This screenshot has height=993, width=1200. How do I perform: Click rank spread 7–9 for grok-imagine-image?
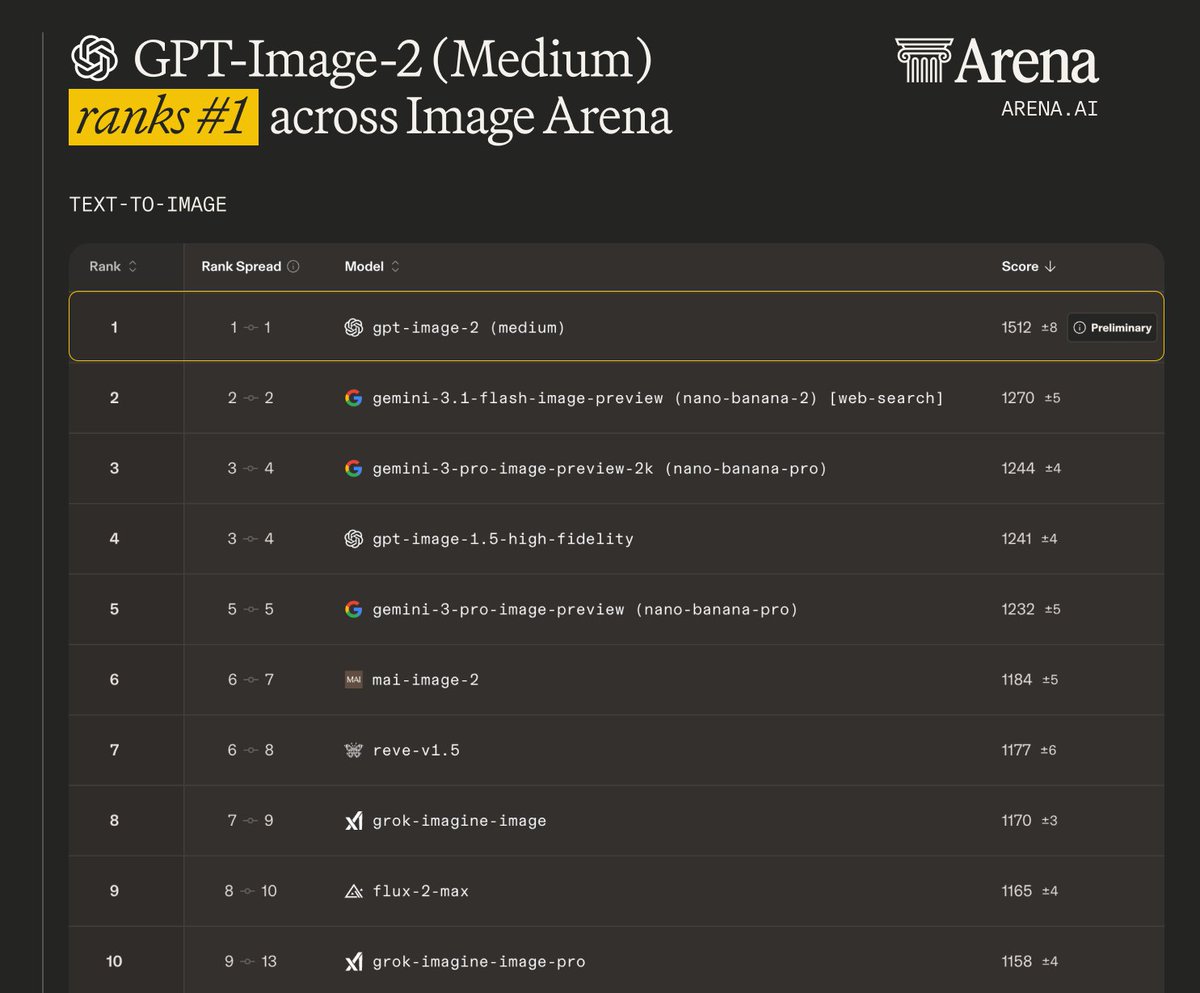click(x=250, y=821)
